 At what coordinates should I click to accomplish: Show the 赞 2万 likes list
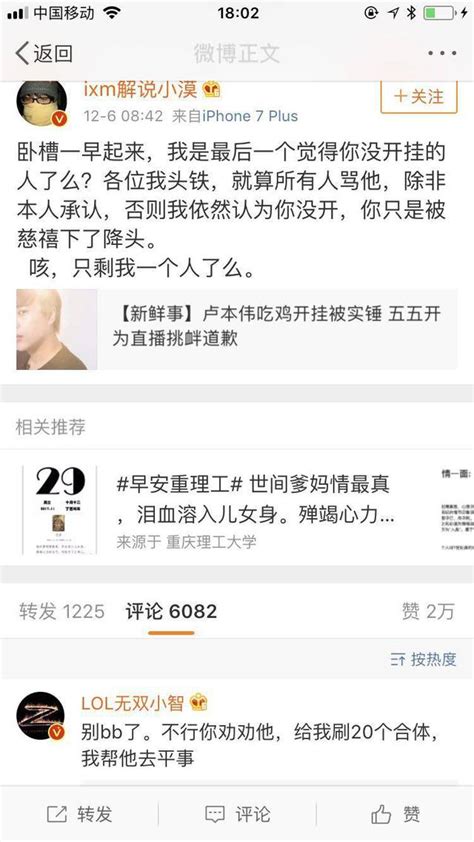point(428,611)
